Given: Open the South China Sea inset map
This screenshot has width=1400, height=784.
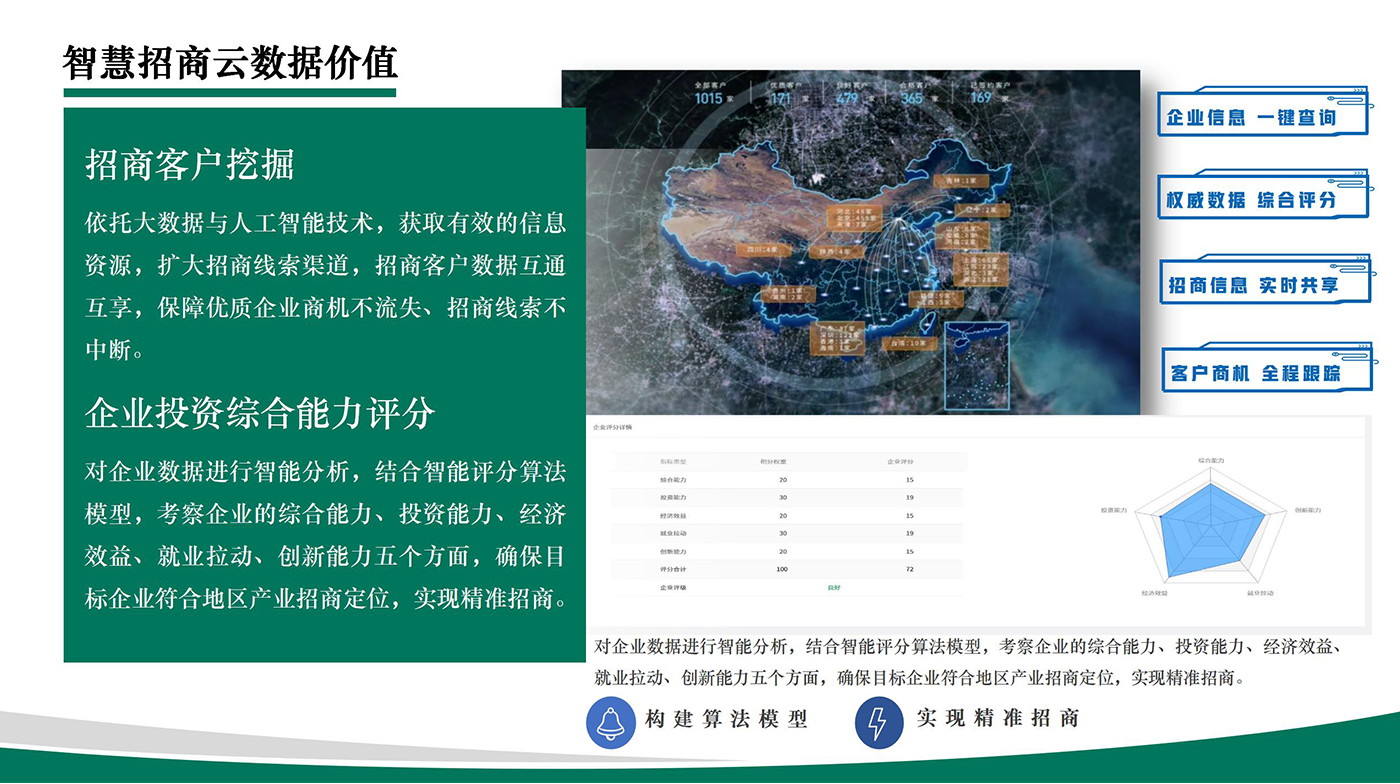Looking at the screenshot, I should 977,365.
